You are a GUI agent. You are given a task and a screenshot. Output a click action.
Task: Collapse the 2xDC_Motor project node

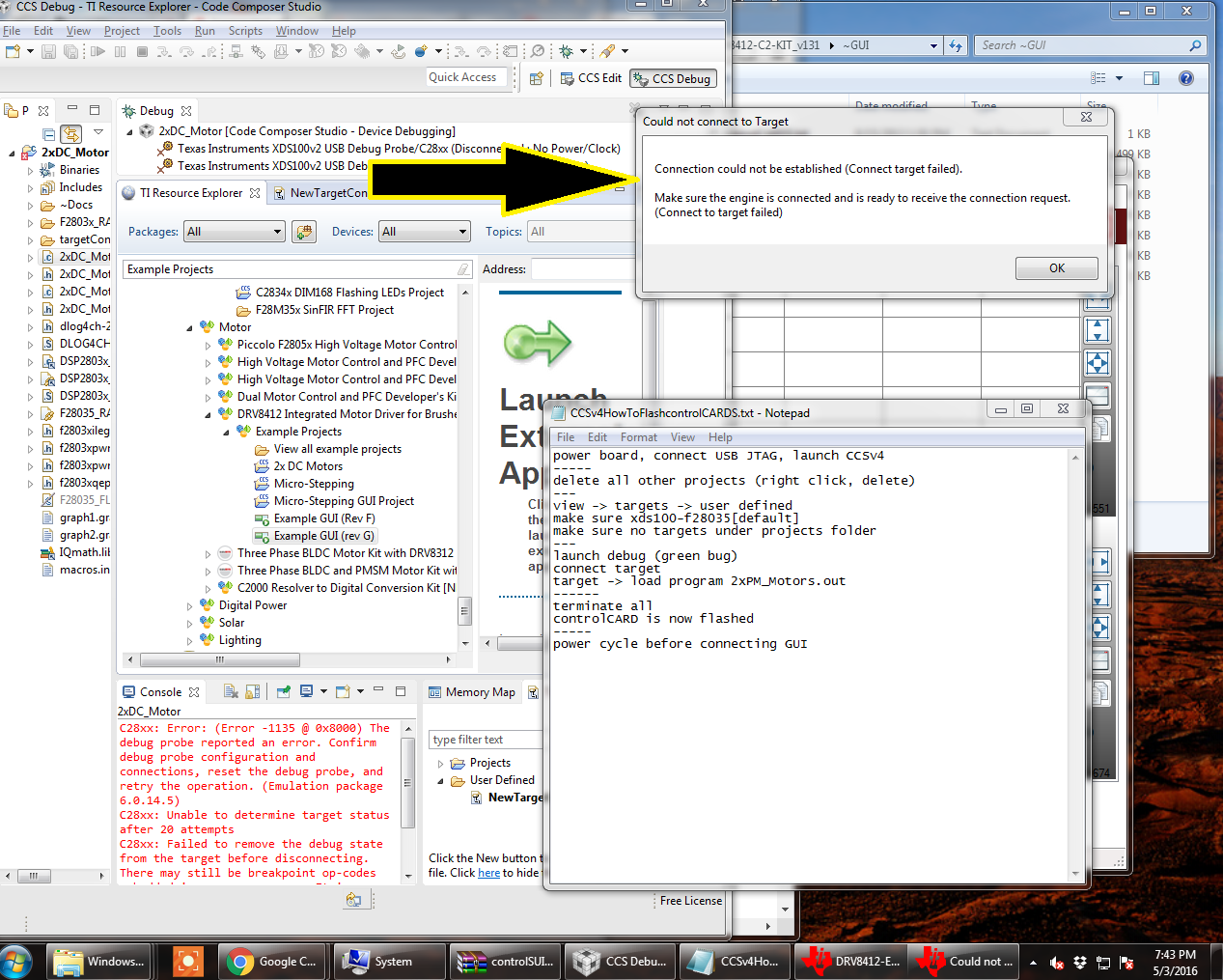(x=13, y=153)
